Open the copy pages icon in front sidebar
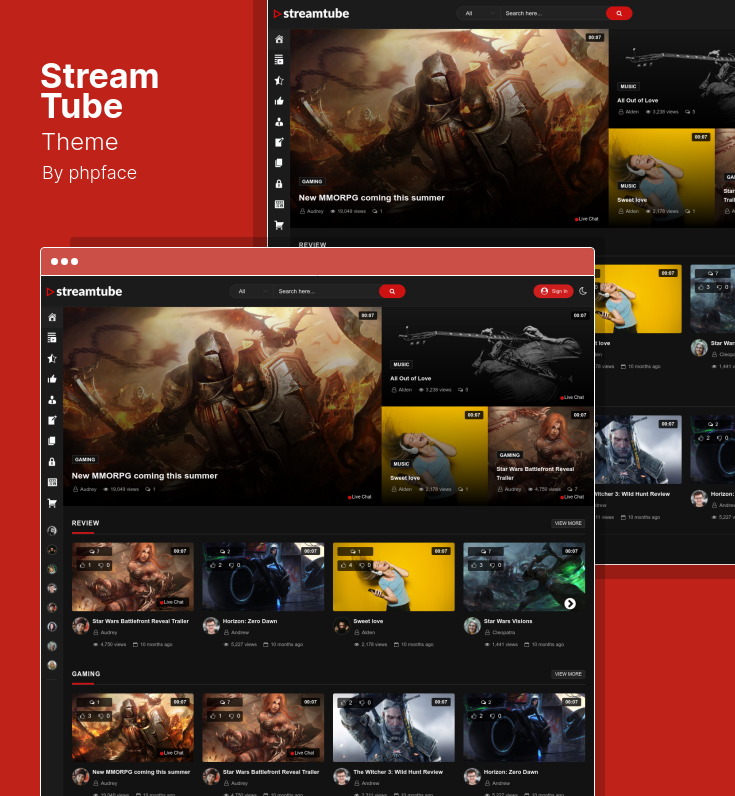This screenshot has width=735, height=796. 52,441
